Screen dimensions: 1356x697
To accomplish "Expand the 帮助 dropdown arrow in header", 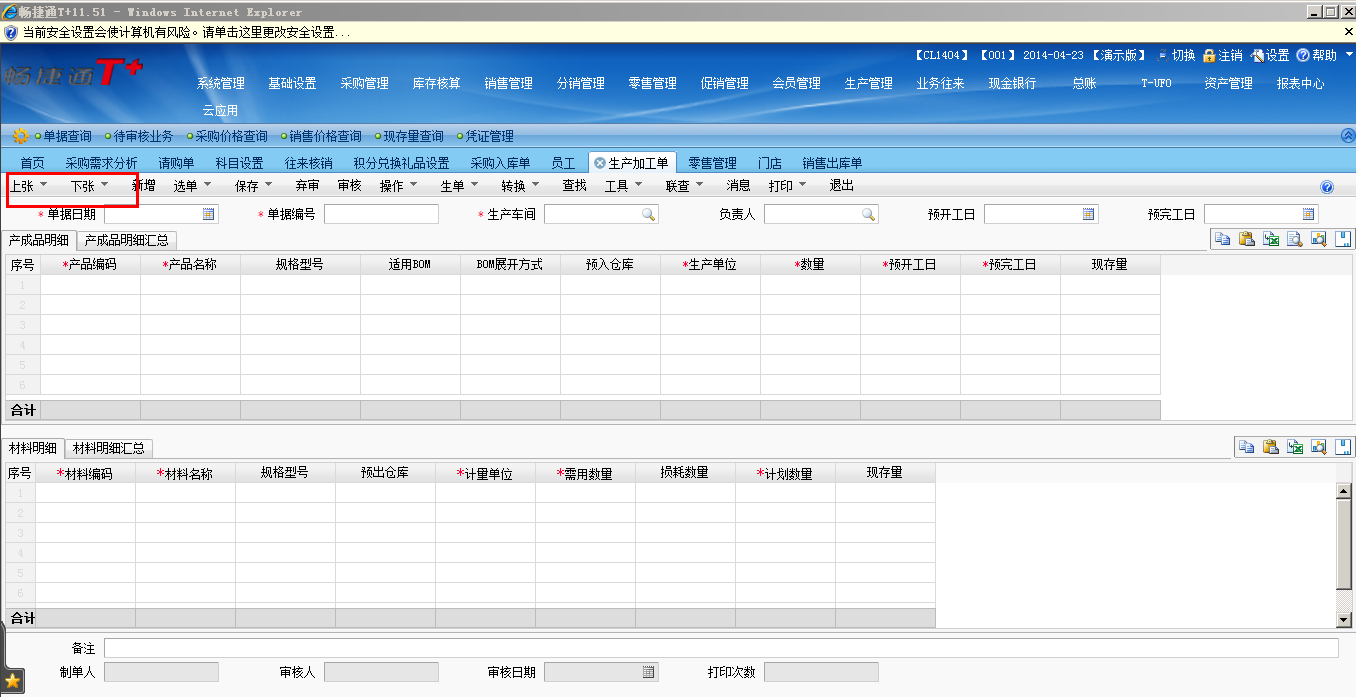I will [1347, 56].
